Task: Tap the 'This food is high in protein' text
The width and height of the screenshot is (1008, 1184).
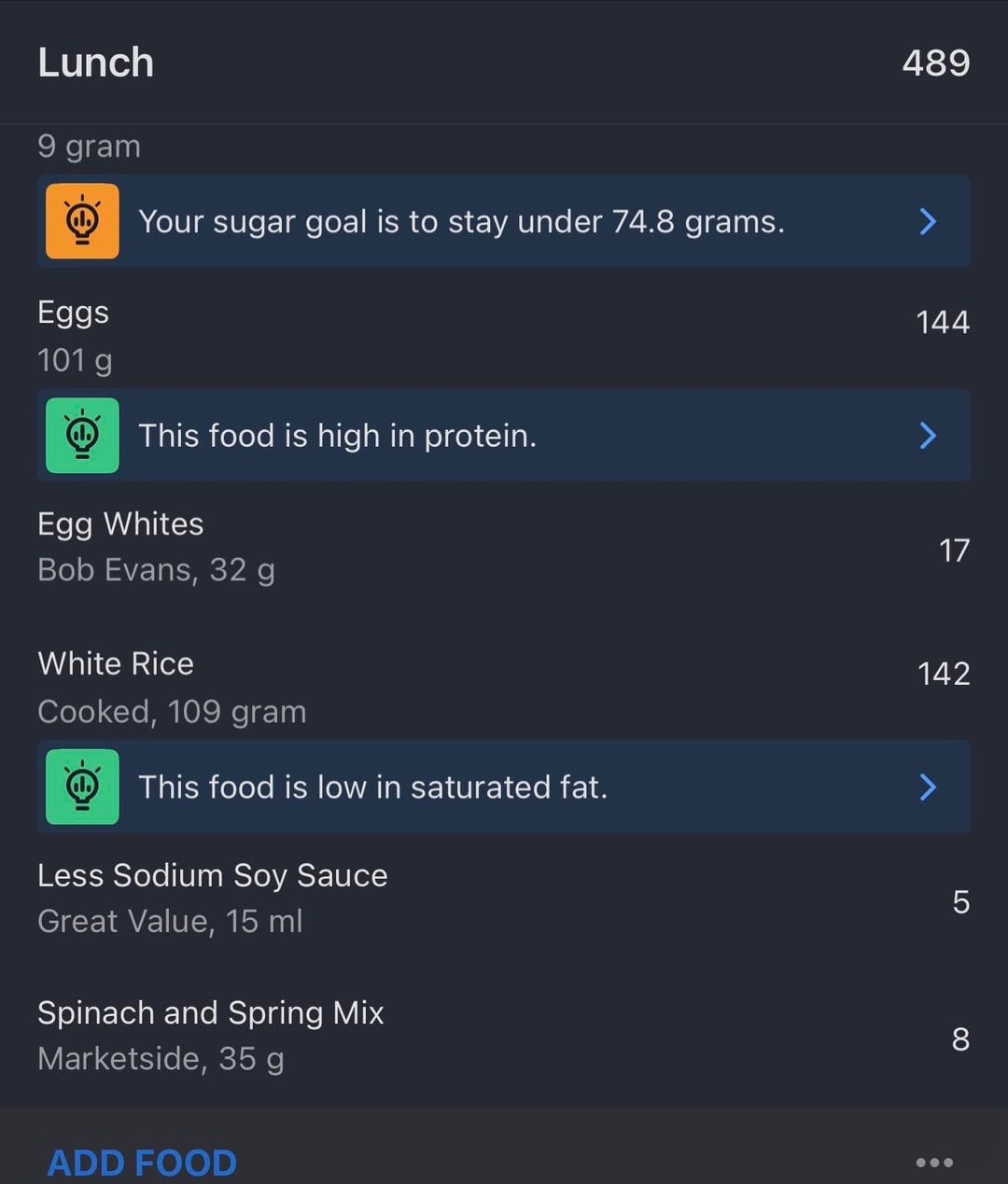Action: (x=337, y=436)
